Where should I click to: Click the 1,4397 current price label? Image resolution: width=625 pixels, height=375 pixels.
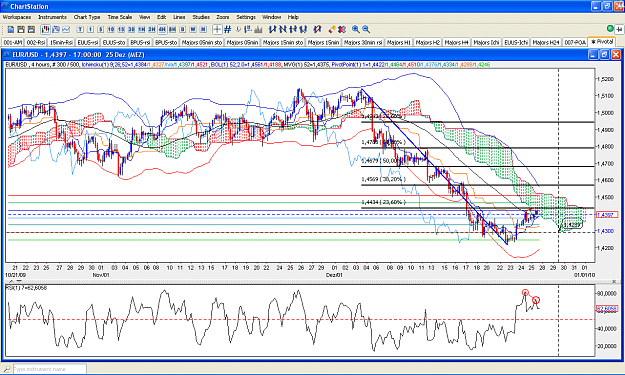[607, 215]
